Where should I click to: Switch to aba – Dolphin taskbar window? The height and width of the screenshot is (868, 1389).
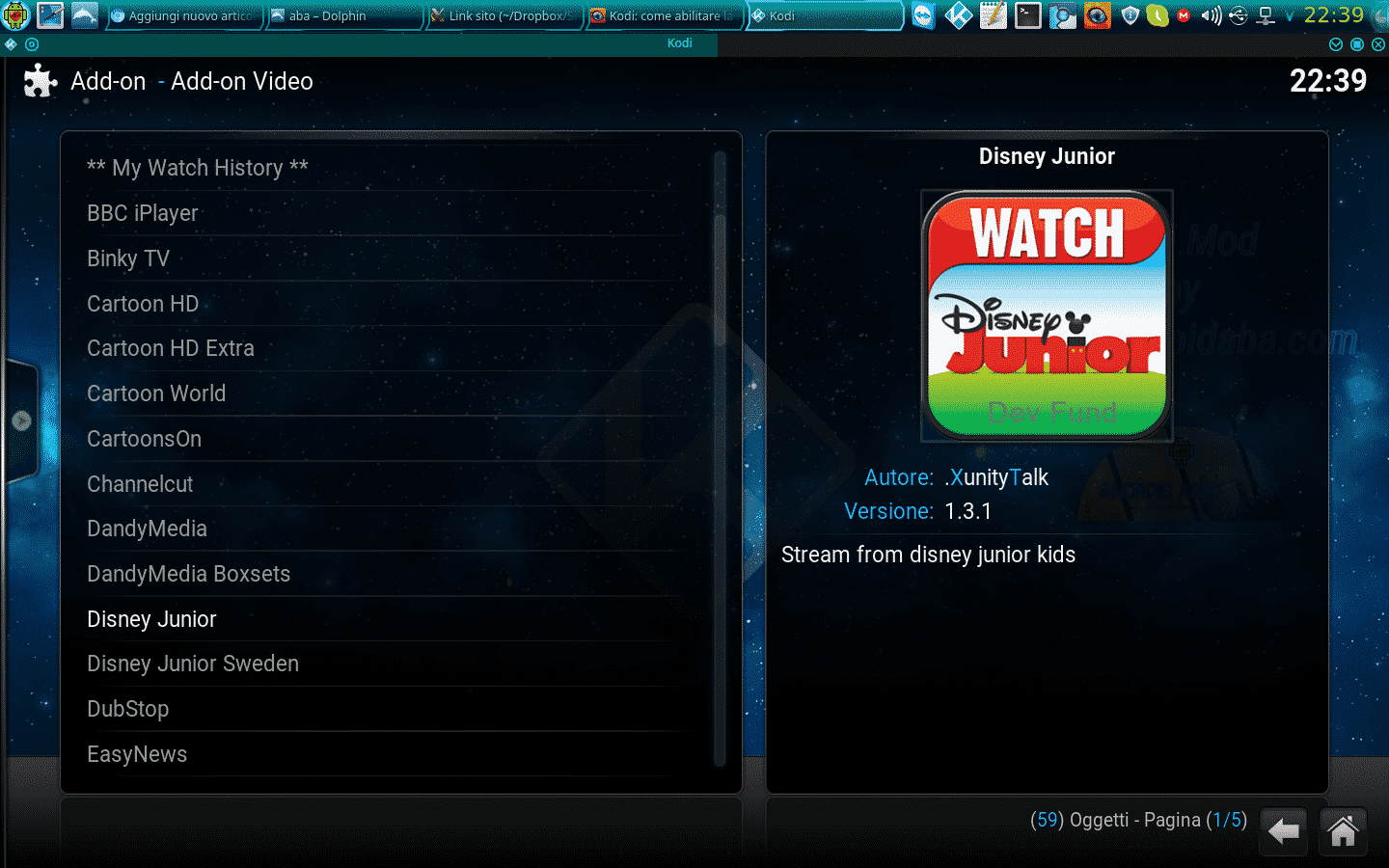[344, 15]
